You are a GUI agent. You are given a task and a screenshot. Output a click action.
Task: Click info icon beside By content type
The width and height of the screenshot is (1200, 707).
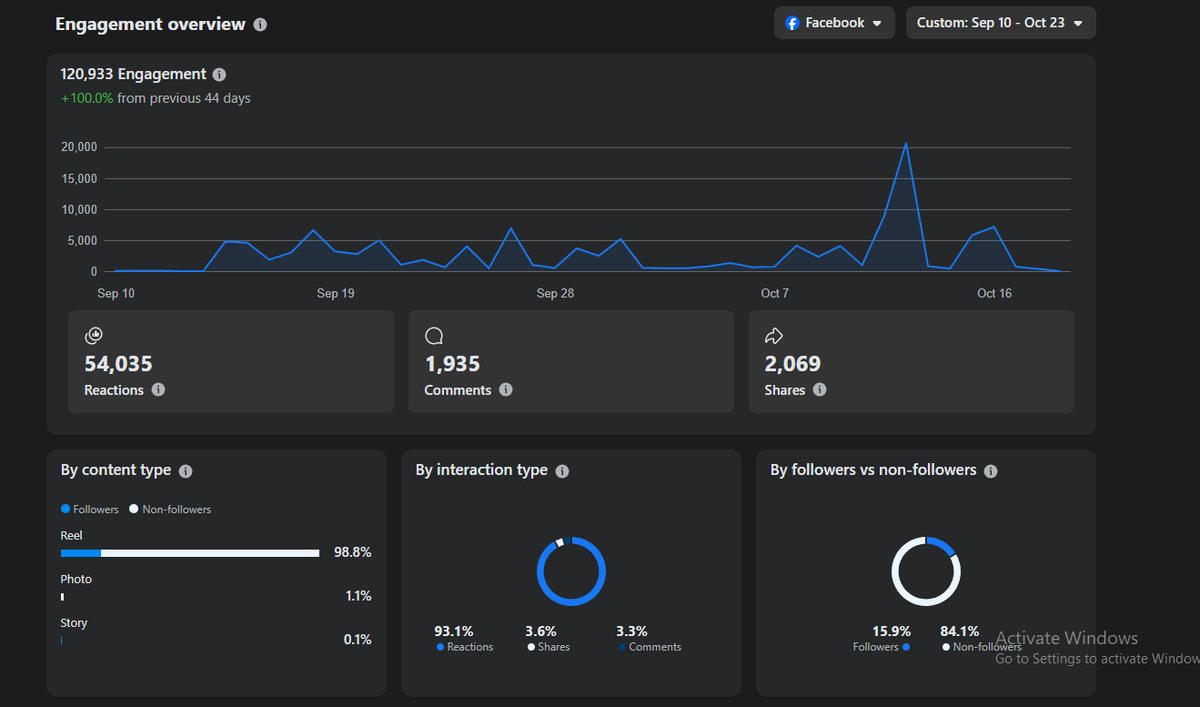click(185, 471)
